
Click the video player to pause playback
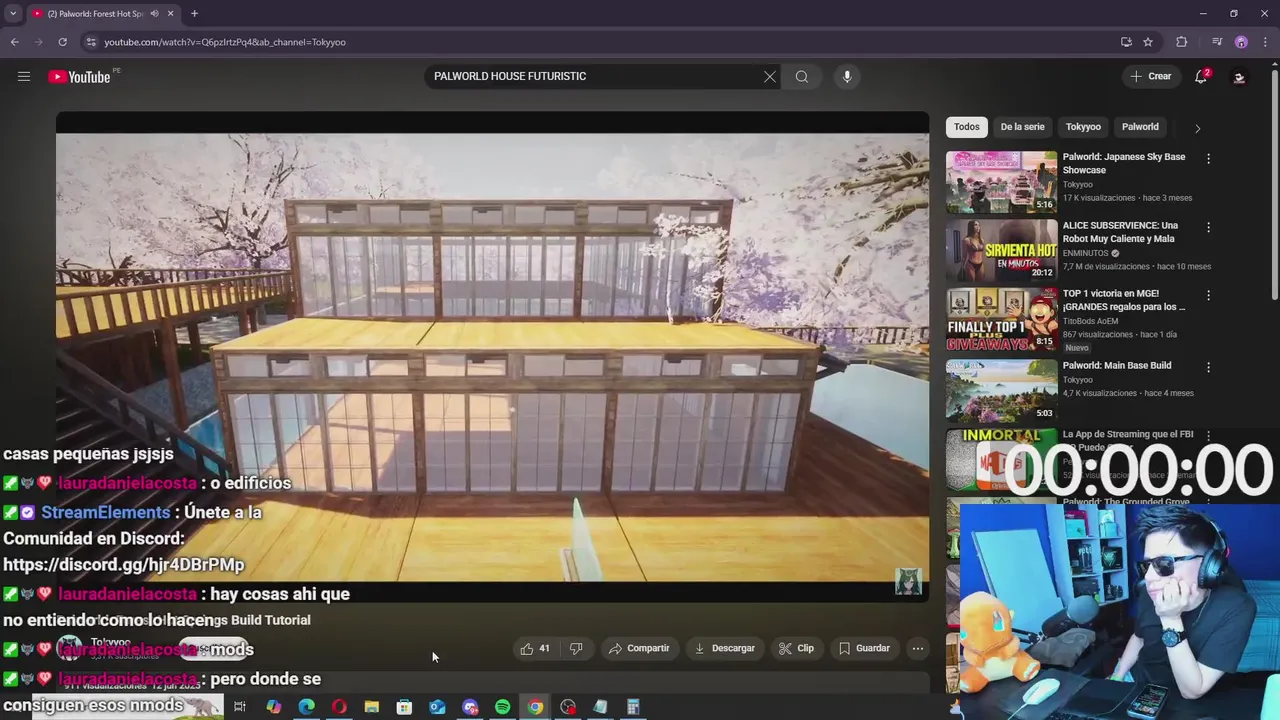click(492, 357)
